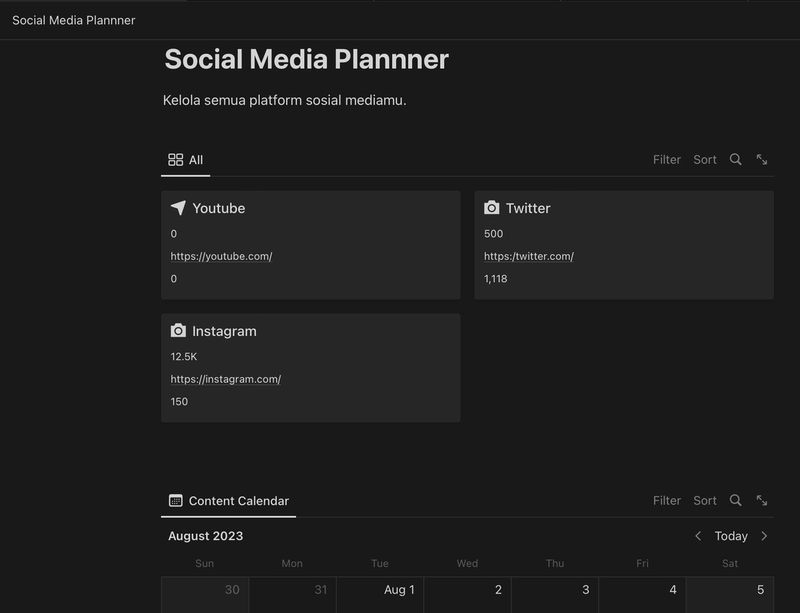Go to the next month in calendar
800x613 pixels.
click(764, 535)
